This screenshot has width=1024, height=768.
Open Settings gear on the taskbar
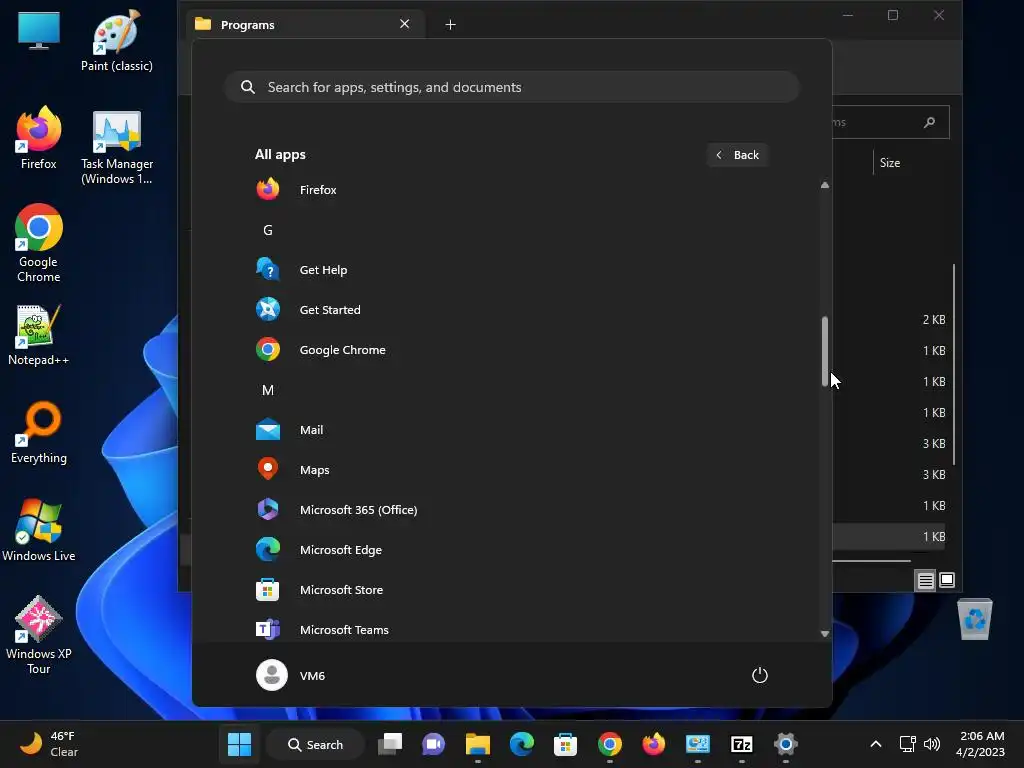click(x=785, y=744)
